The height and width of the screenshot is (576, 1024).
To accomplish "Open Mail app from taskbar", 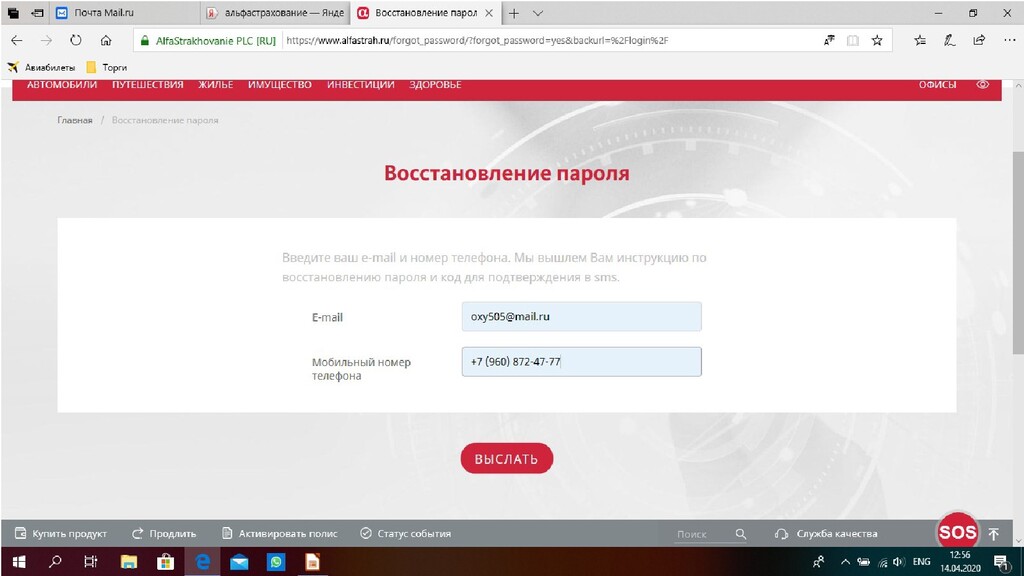I will pyautogui.click(x=239, y=562).
